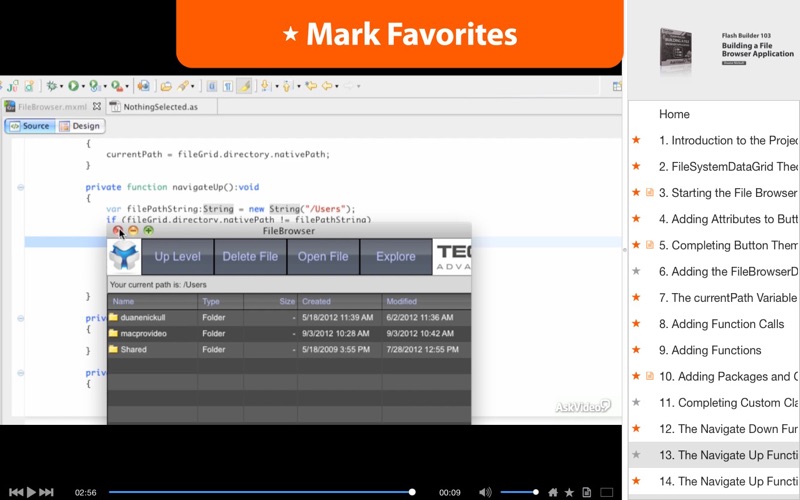Toggle favorite star for 8. Adding Function Calls
Viewport: 800px width, 500px height.
tap(636, 323)
